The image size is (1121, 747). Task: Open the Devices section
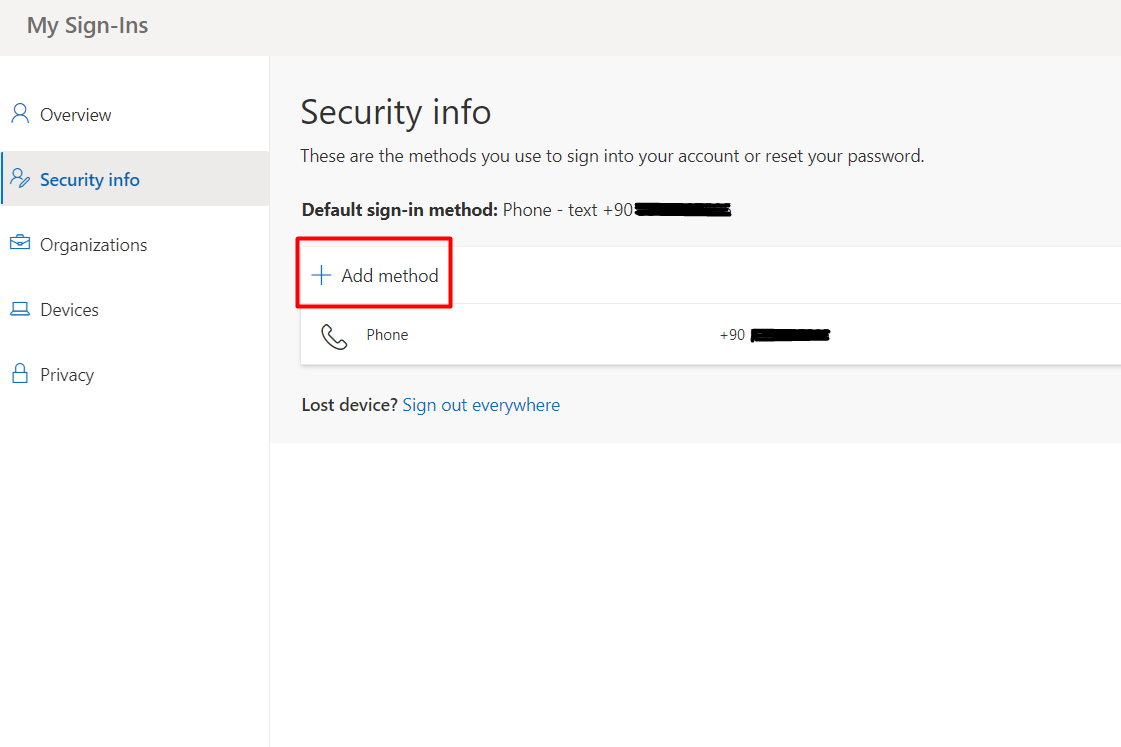click(x=69, y=310)
